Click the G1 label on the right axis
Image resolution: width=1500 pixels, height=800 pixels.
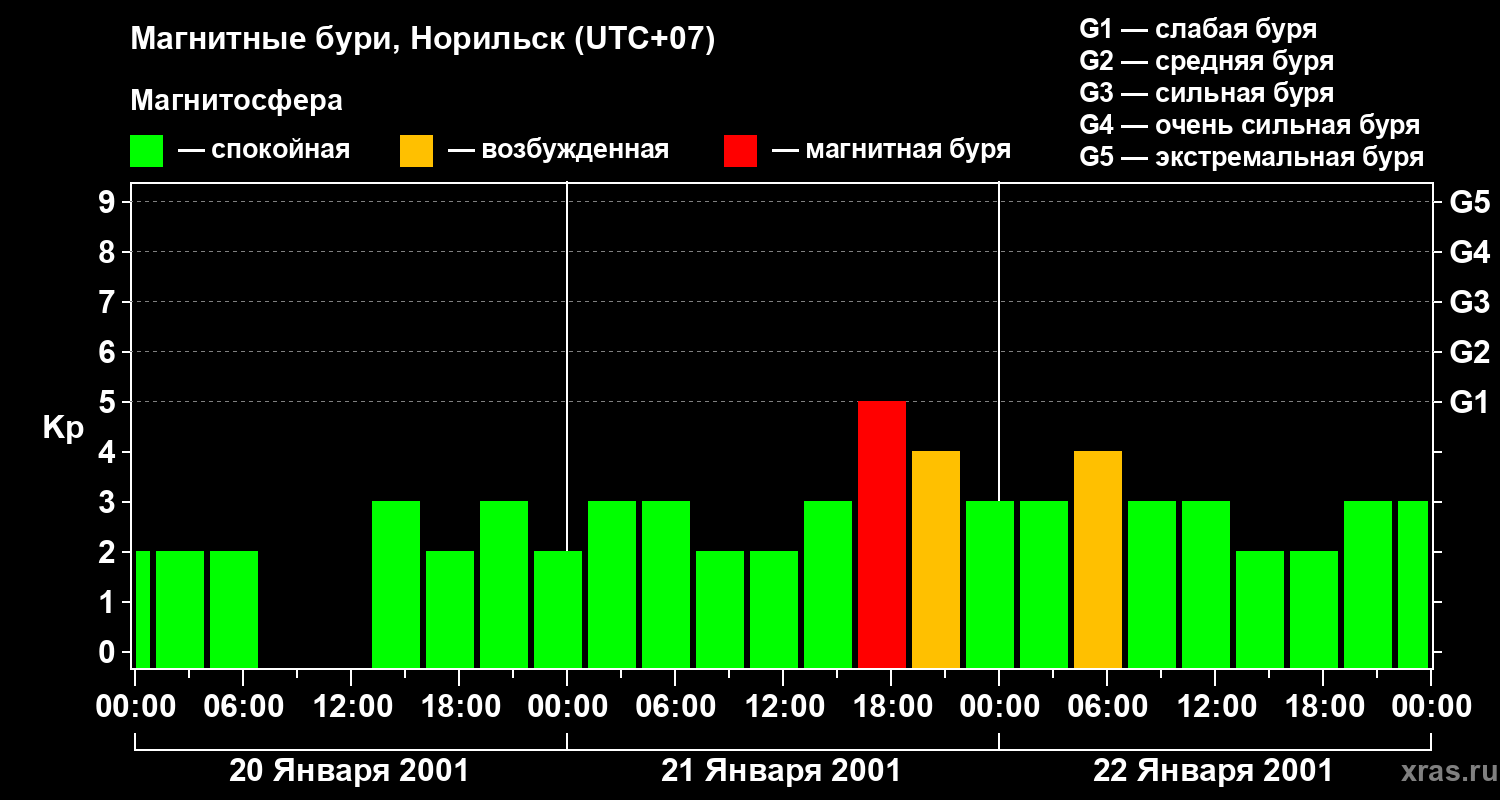pyautogui.click(x=1469, y=403)
